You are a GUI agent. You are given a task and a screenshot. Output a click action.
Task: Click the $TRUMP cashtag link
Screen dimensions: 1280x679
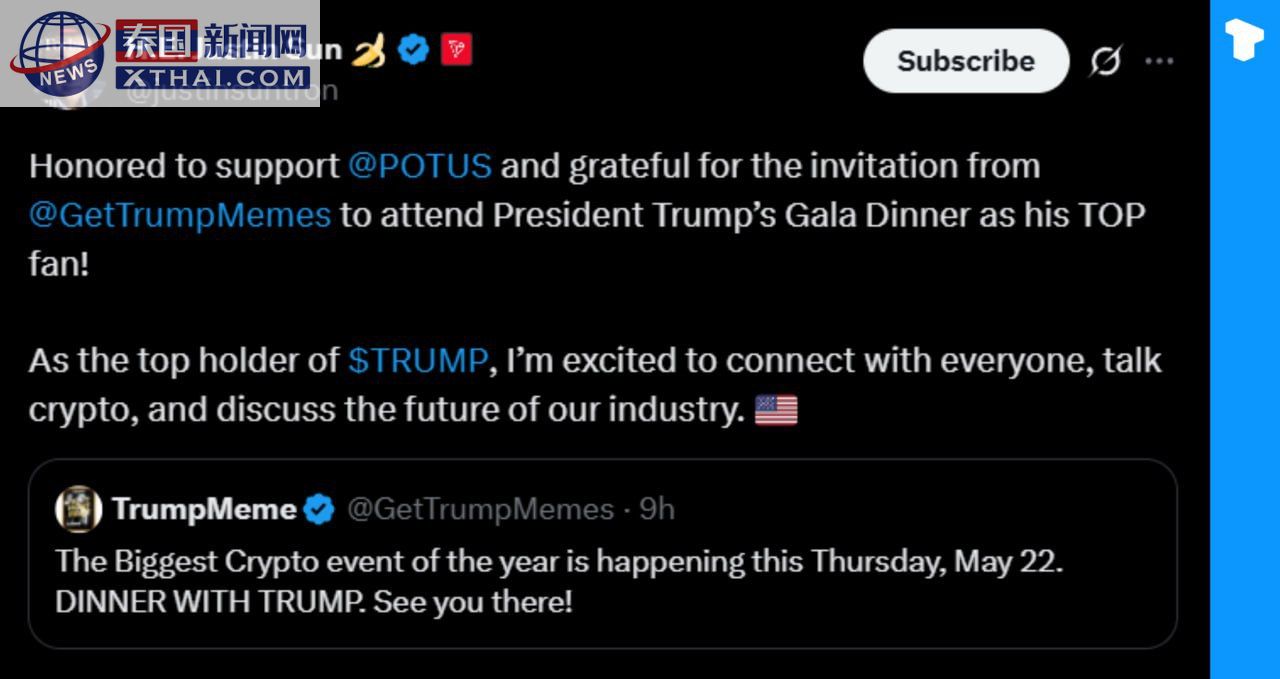coord(417,361)
